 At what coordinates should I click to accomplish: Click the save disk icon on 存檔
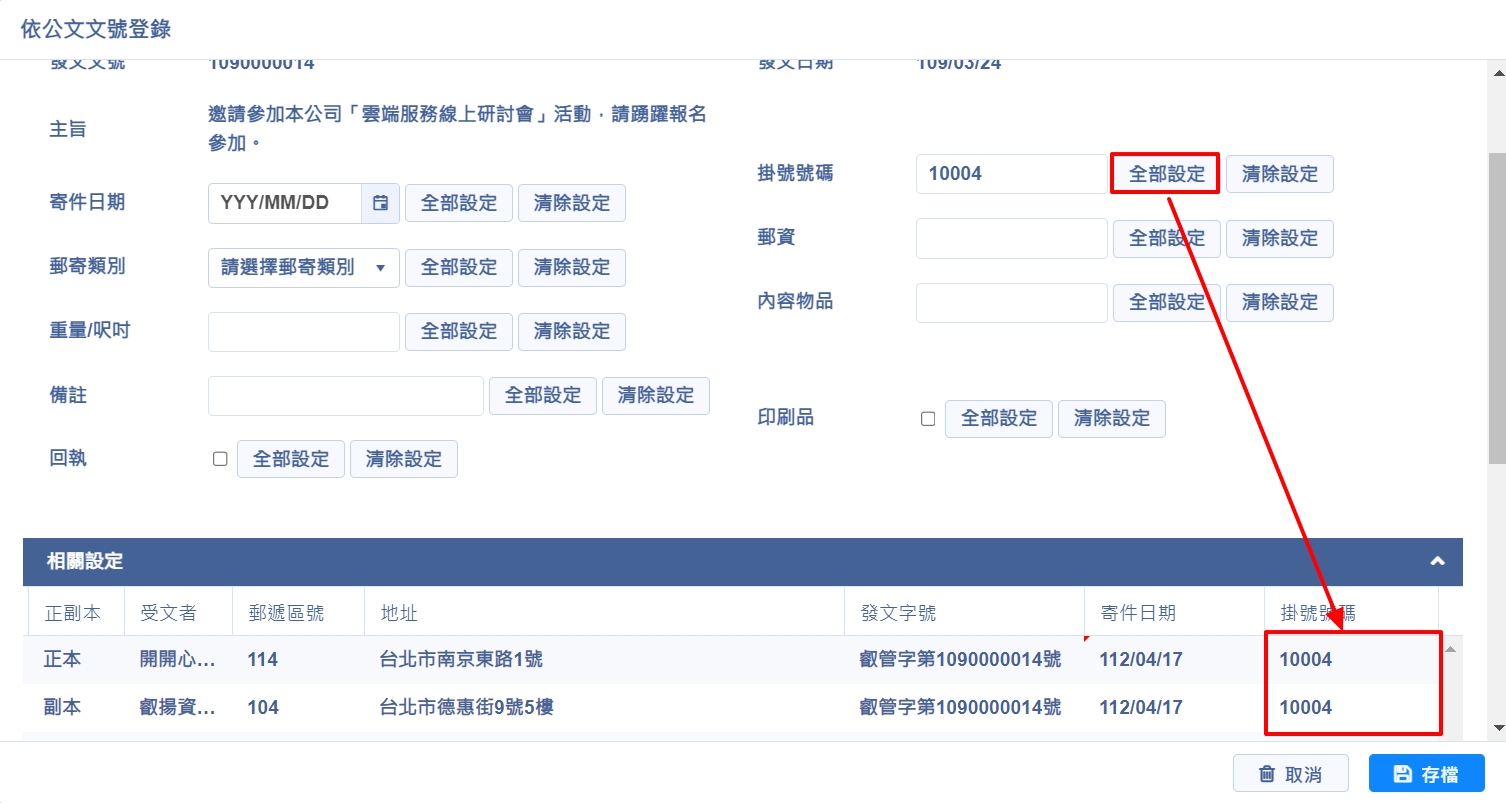coord(1402,774)
